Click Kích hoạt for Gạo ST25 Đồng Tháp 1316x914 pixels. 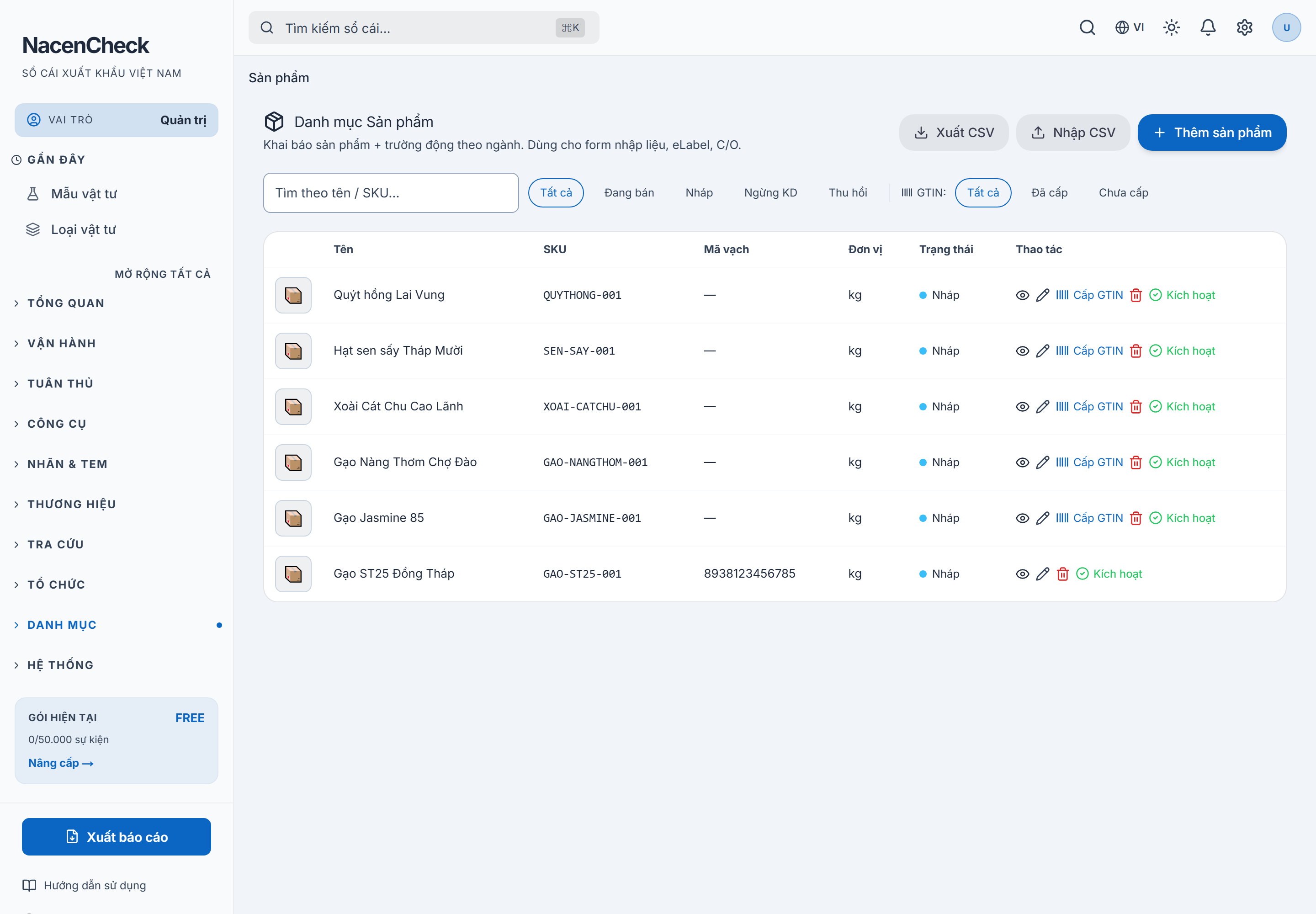click(x=1109, y=574)
